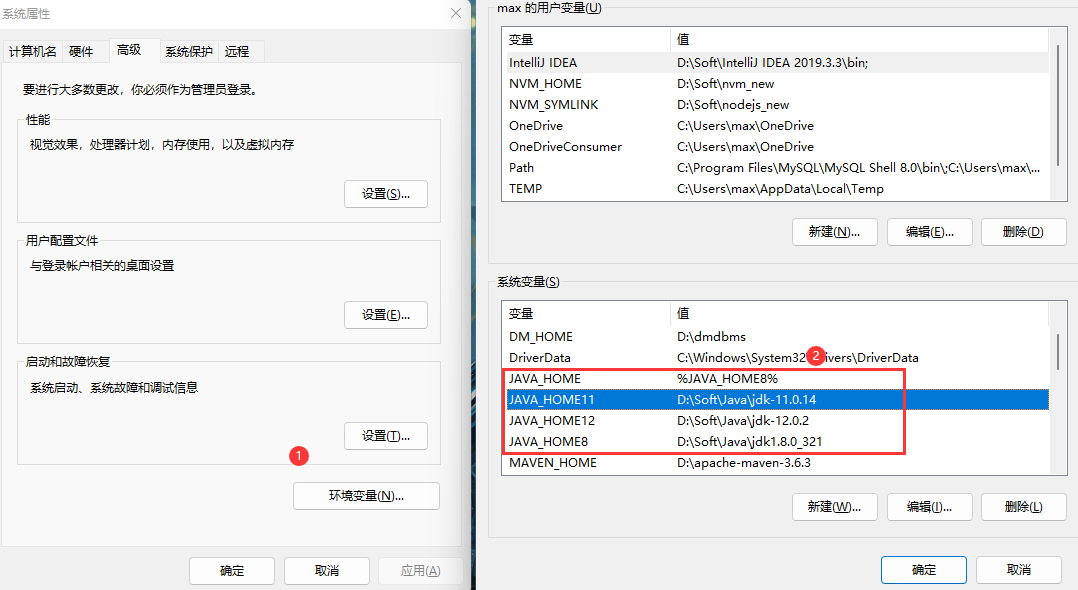
Task: Select the Path user variable row
Action: coord(776,168)
